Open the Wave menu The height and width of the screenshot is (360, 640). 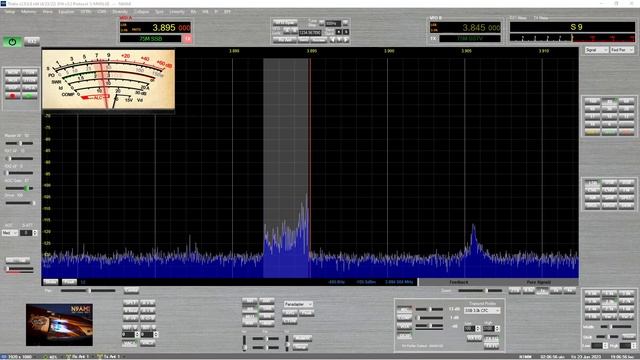47,12
